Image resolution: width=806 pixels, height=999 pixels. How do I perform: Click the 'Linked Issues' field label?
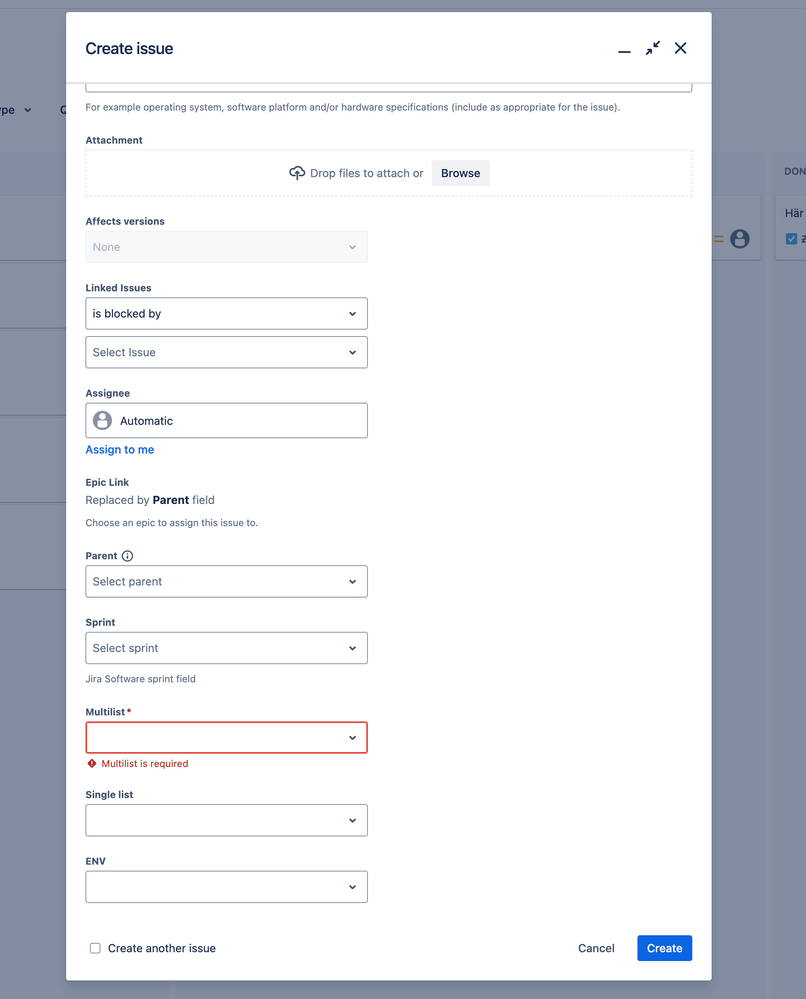click(119, 288)
